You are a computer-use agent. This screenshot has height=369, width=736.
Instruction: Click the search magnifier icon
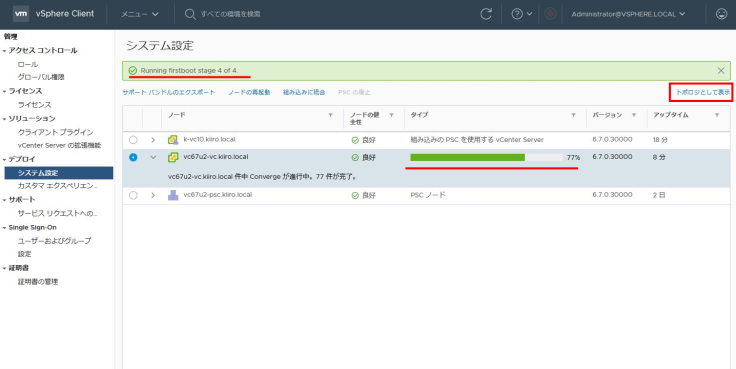[190, 14]
